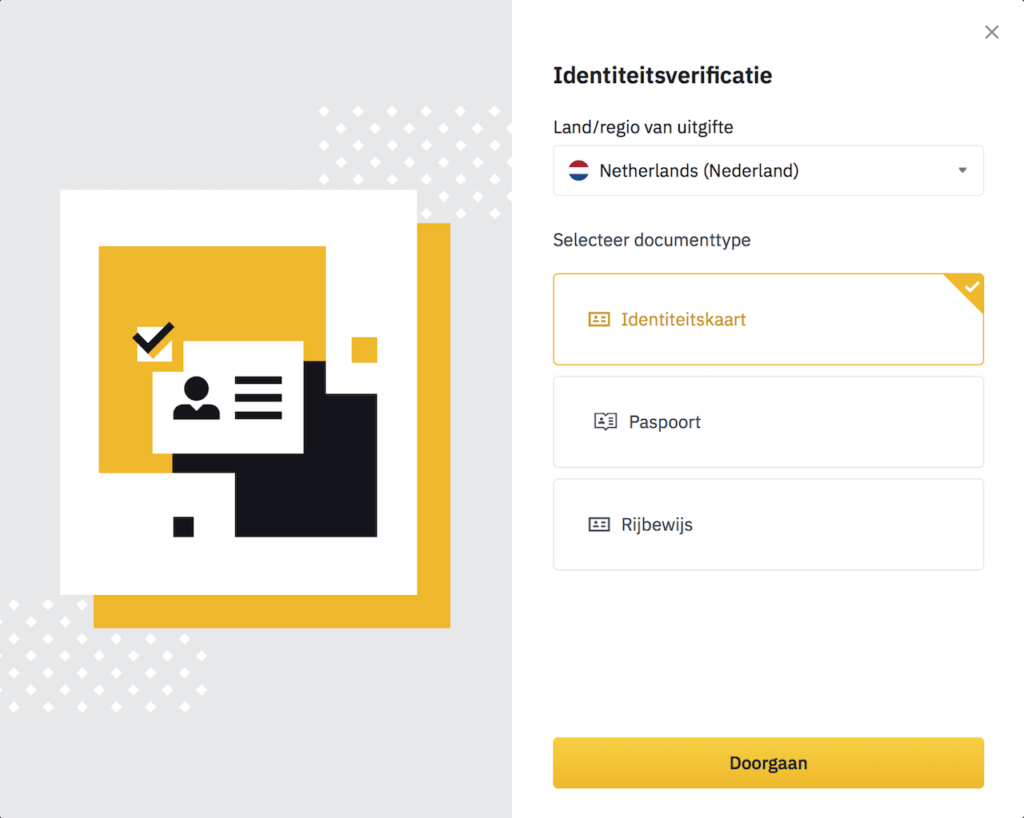The width and height of the screenshot is (1024, 818).
Task: Click the Paspoort text label
Action: tap(664, 422)
